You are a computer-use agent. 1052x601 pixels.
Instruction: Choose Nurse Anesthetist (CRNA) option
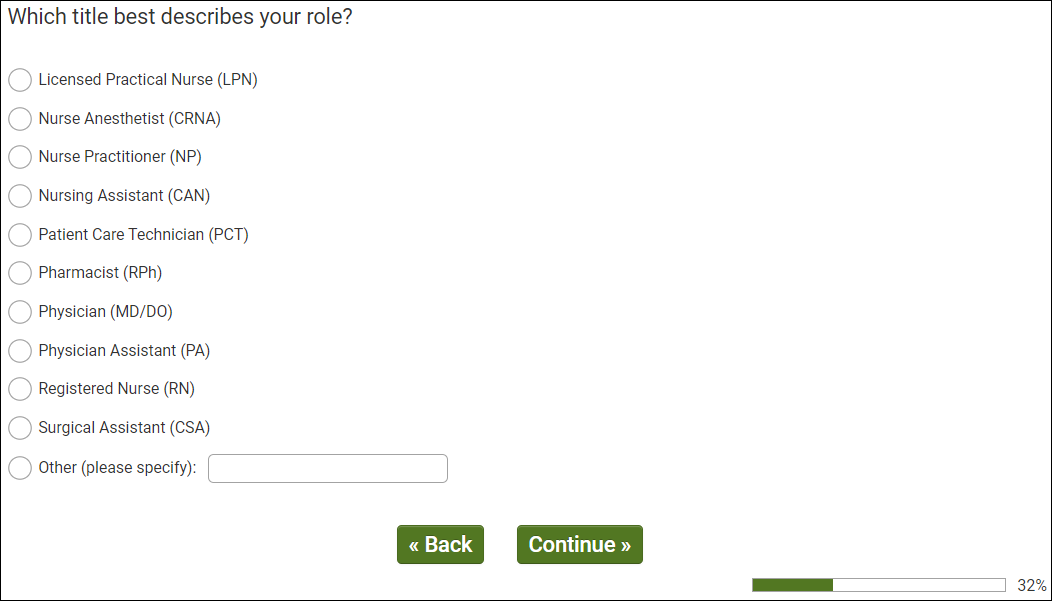[x=20, y=119]
